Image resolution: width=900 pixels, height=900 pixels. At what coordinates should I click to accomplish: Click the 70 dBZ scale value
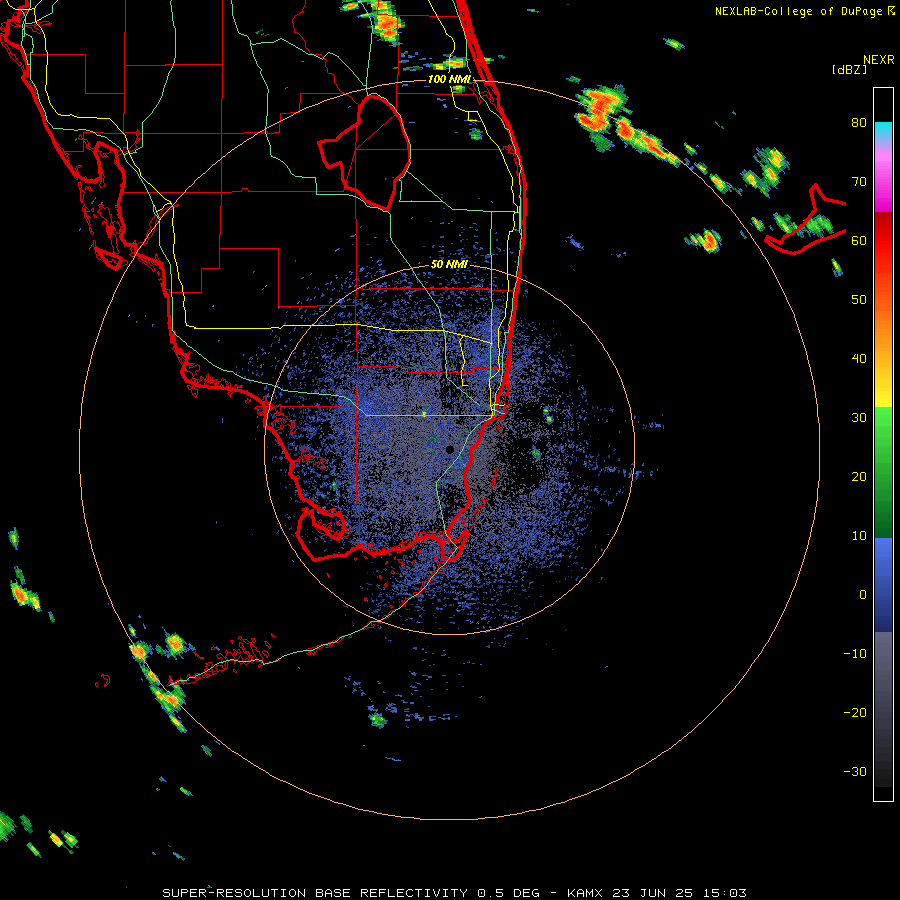click(x=859, y=182)
